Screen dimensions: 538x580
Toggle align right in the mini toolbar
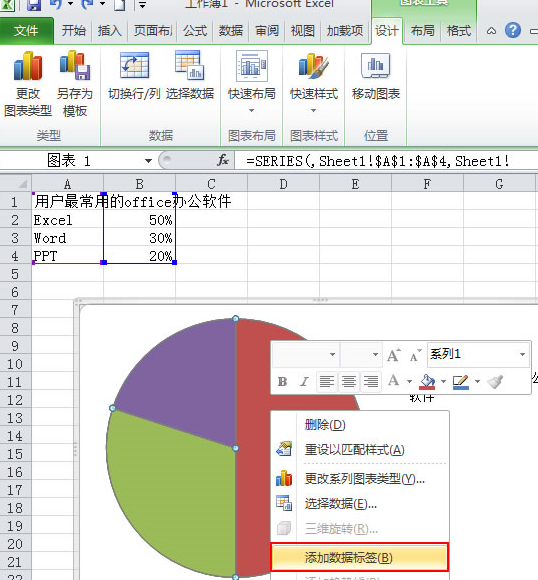click(370, 381)
